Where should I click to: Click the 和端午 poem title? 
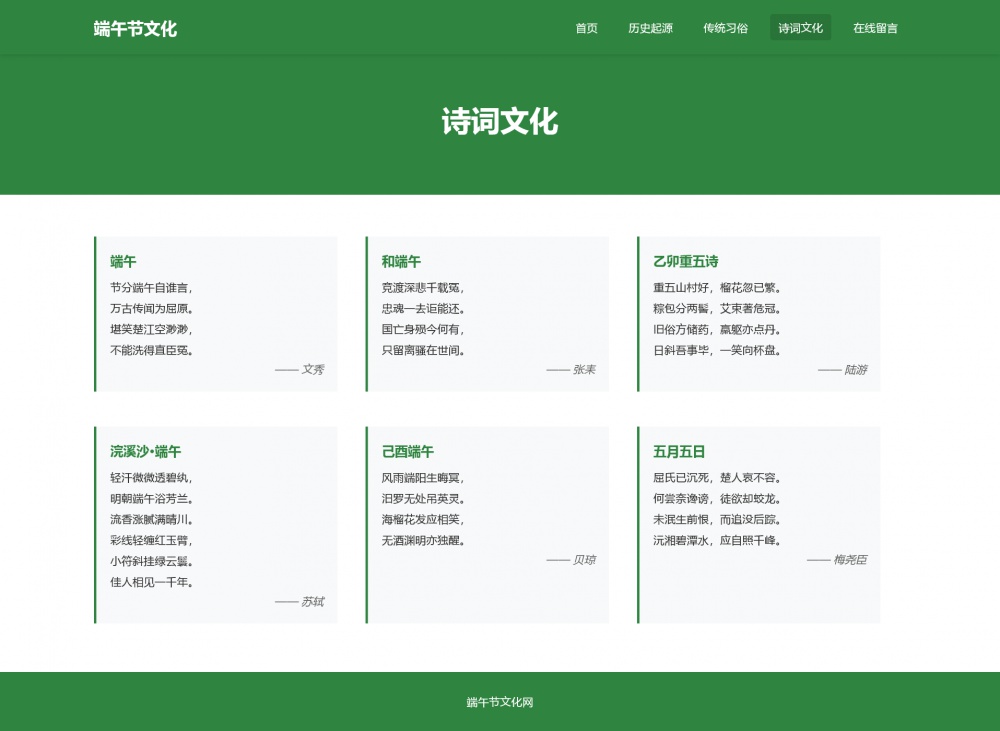tap(401, 262)
